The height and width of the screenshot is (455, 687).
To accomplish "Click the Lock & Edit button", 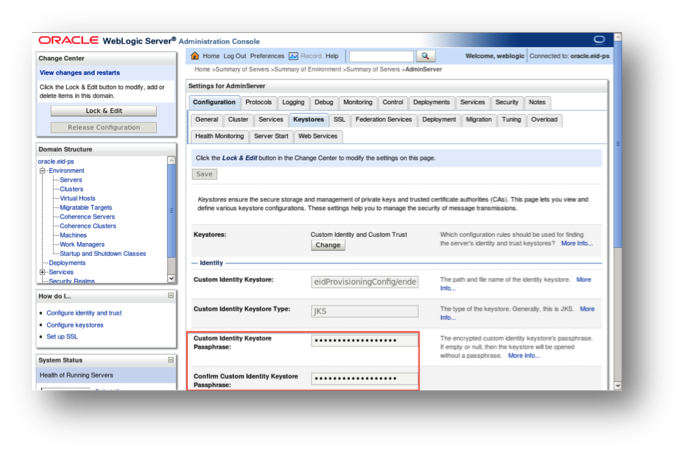I will click(x=104, y=111).
